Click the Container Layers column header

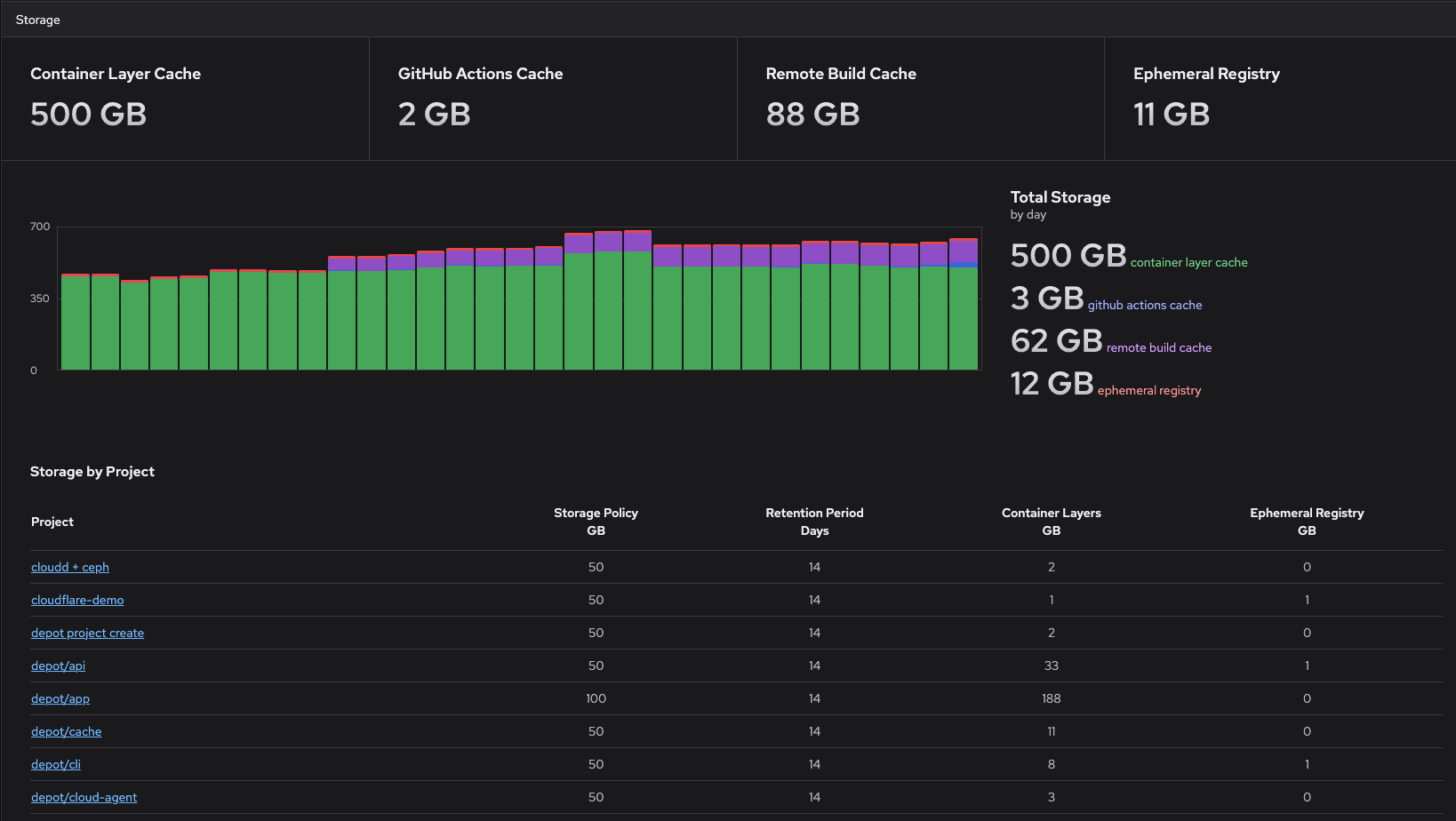click(1051, 522)
